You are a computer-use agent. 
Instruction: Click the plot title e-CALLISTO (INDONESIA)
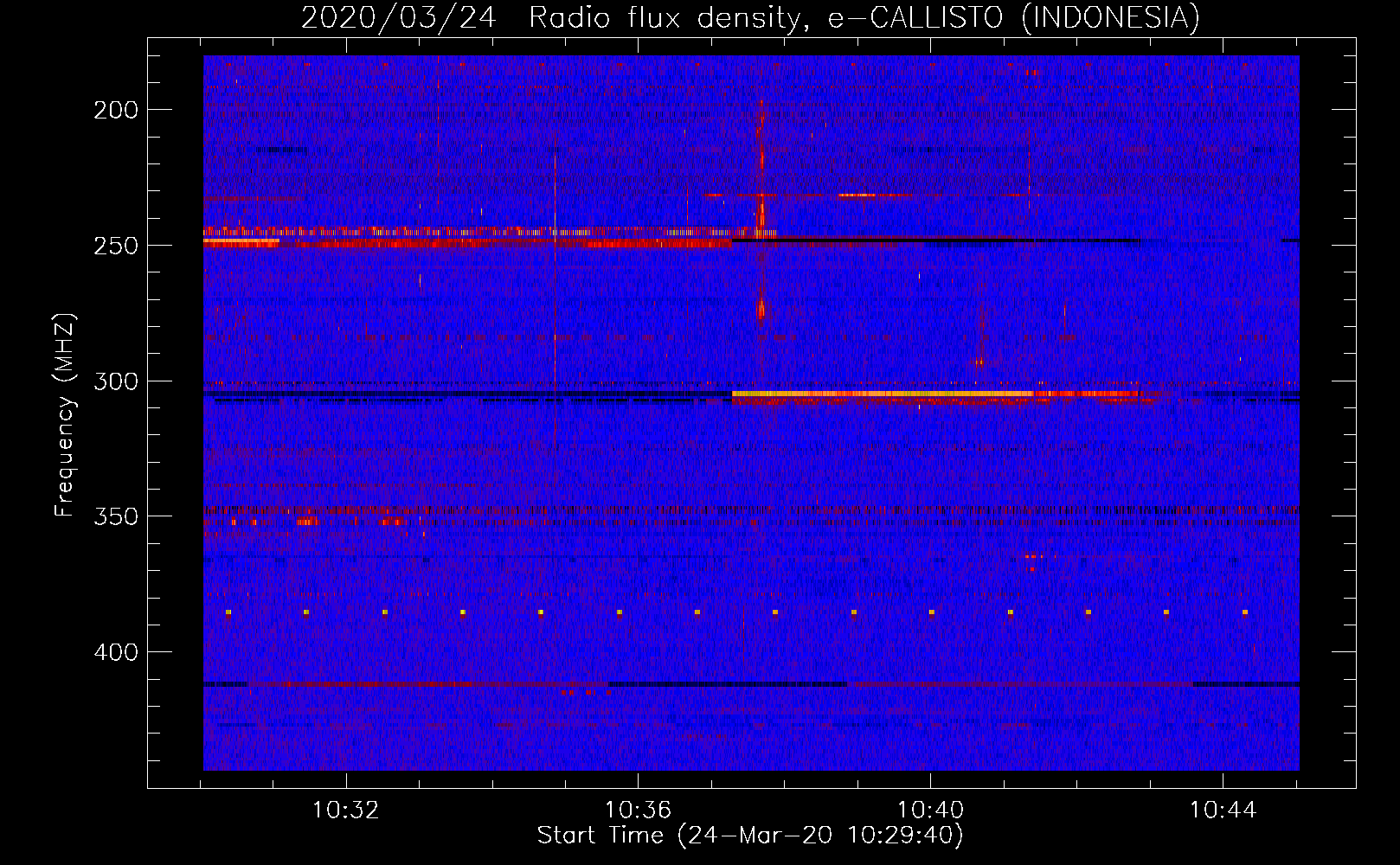pyautogui.click(x=1014, y=17)
